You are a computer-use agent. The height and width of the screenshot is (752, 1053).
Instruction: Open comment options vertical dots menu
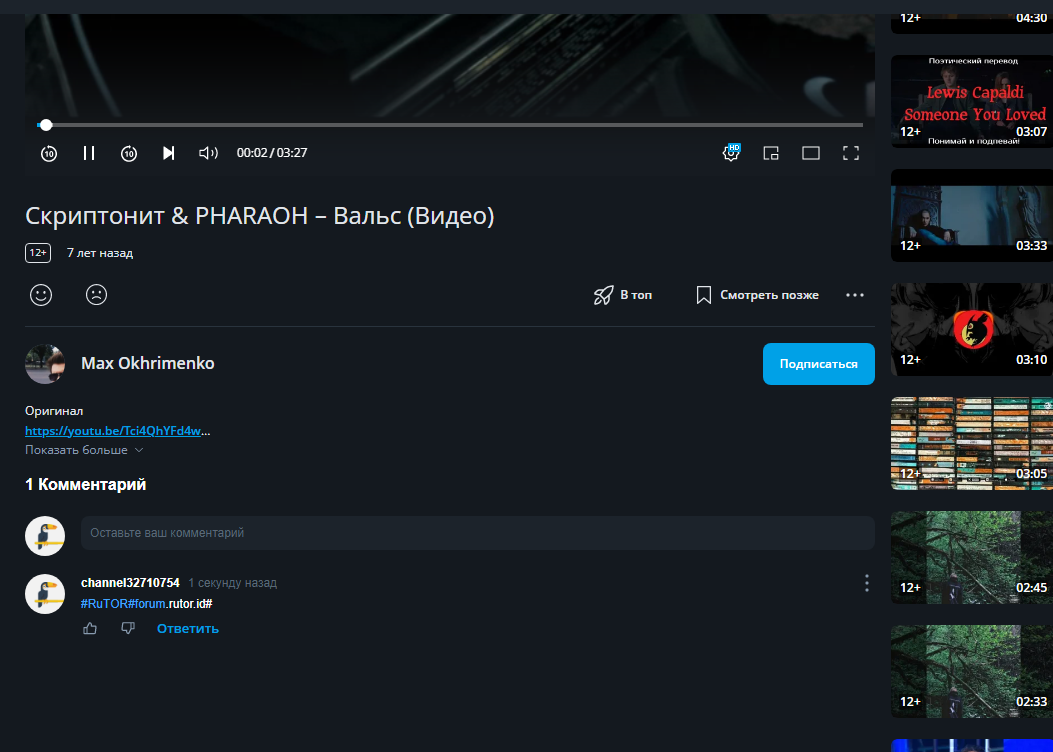click(867, 583)
